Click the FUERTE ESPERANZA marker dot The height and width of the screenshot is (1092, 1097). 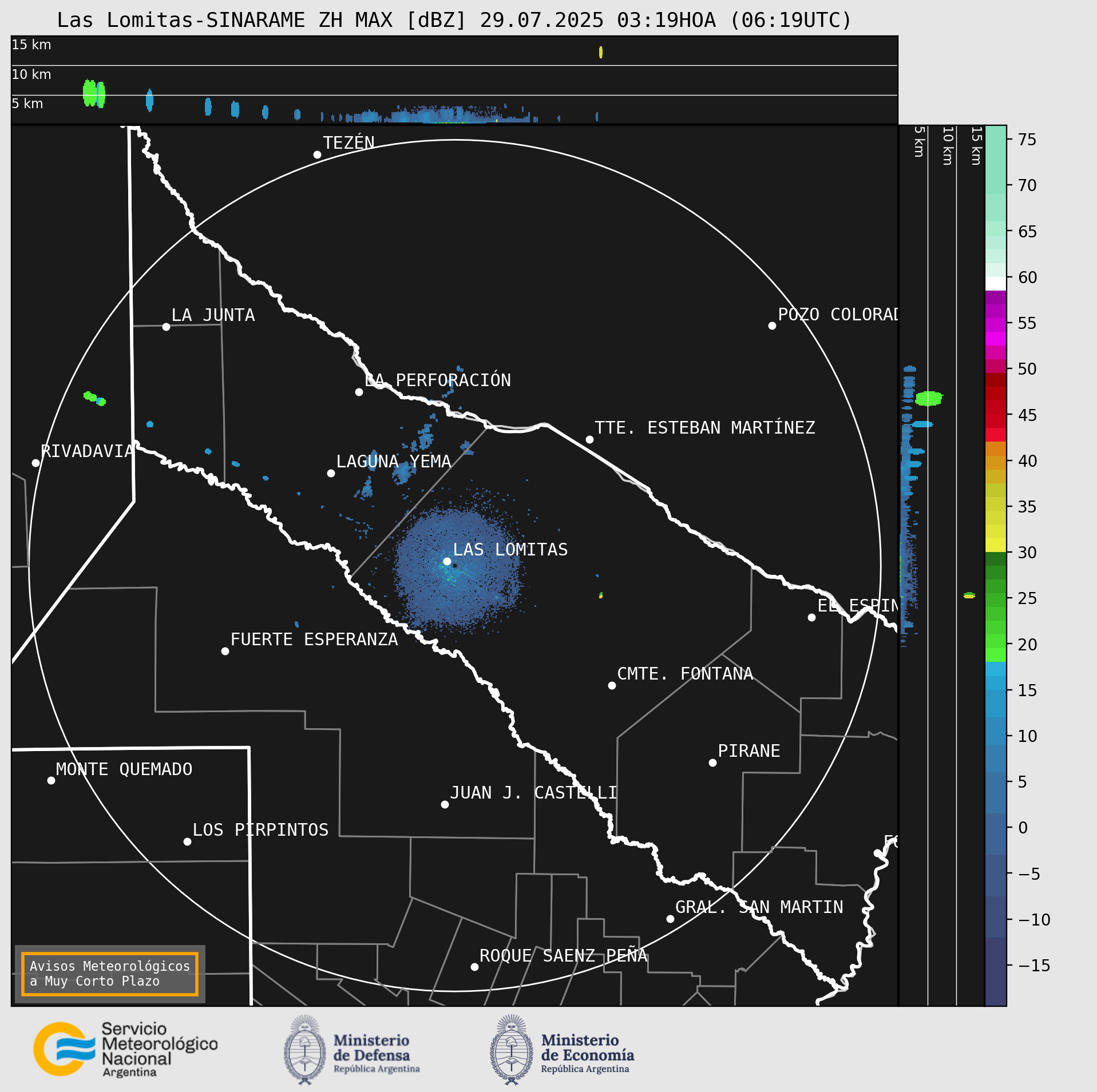click(225, 651)
